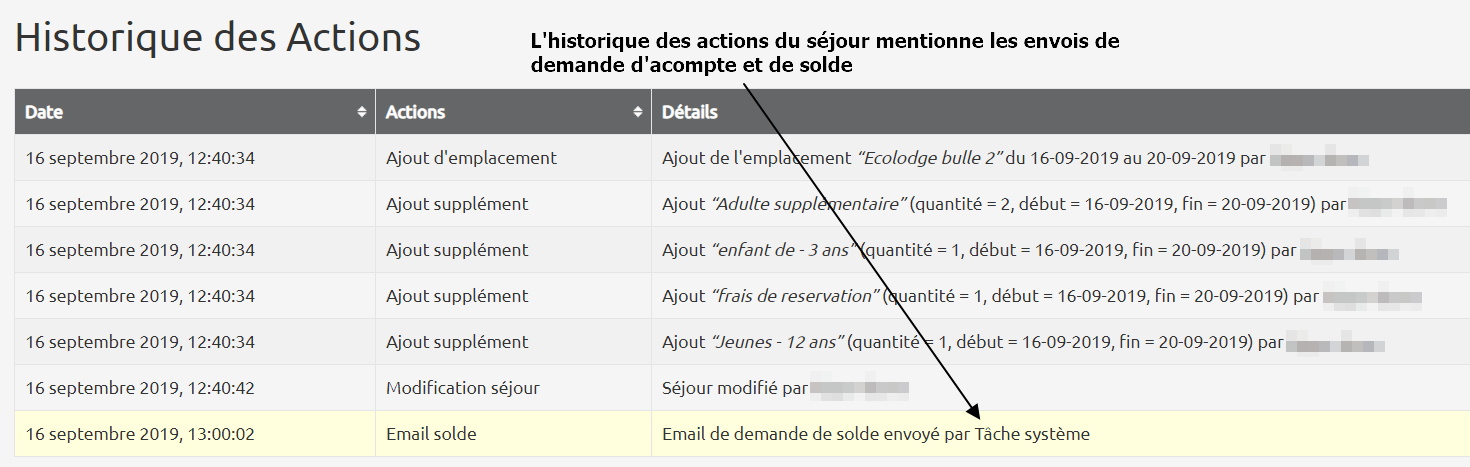The image size is (1470, 467).
Task: Click the "Historique des Actions" page title
Action: [x=218, y=38]
